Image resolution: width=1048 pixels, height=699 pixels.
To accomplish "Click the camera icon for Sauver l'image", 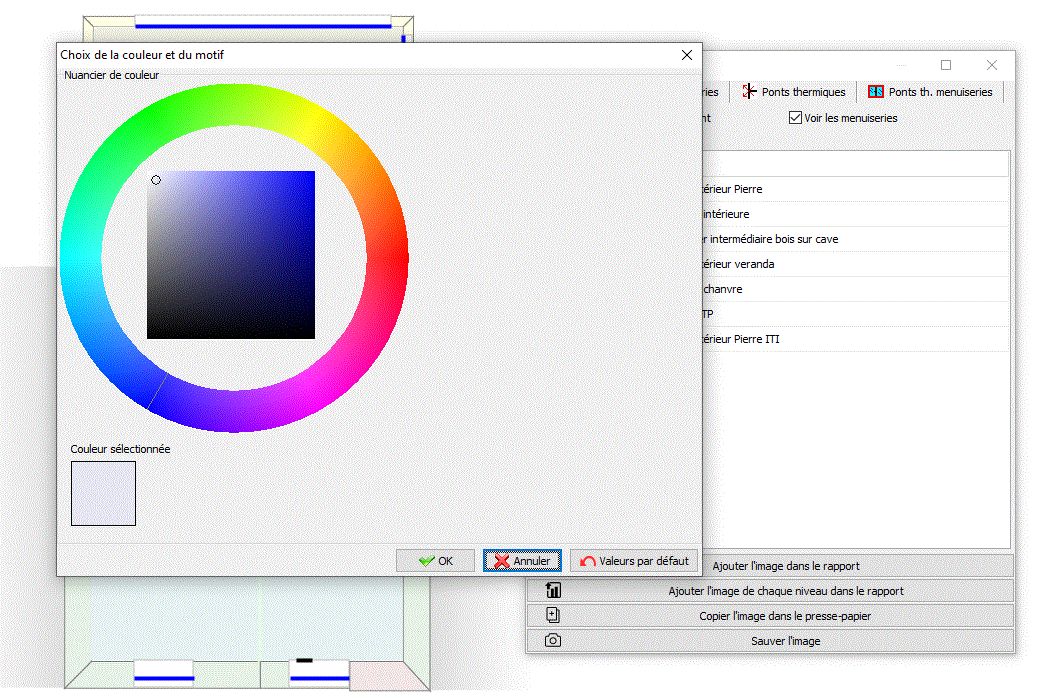I will tap(552, 640).
